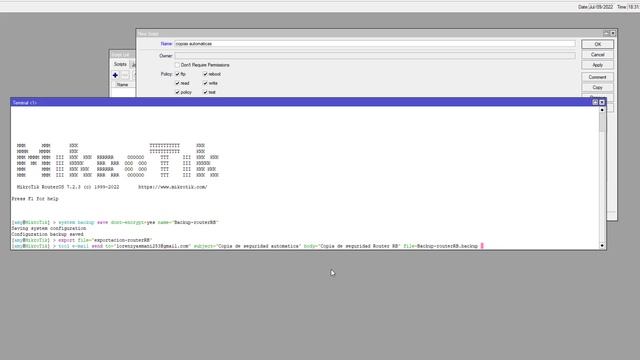This screenshot has width=640, height=360.
Task: Click the 'export file=' command line in Terminal
Action: 82,240
